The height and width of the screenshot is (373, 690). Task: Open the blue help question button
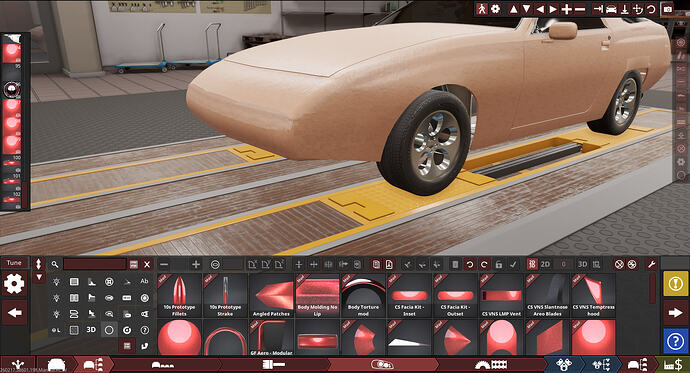[675, 341]
